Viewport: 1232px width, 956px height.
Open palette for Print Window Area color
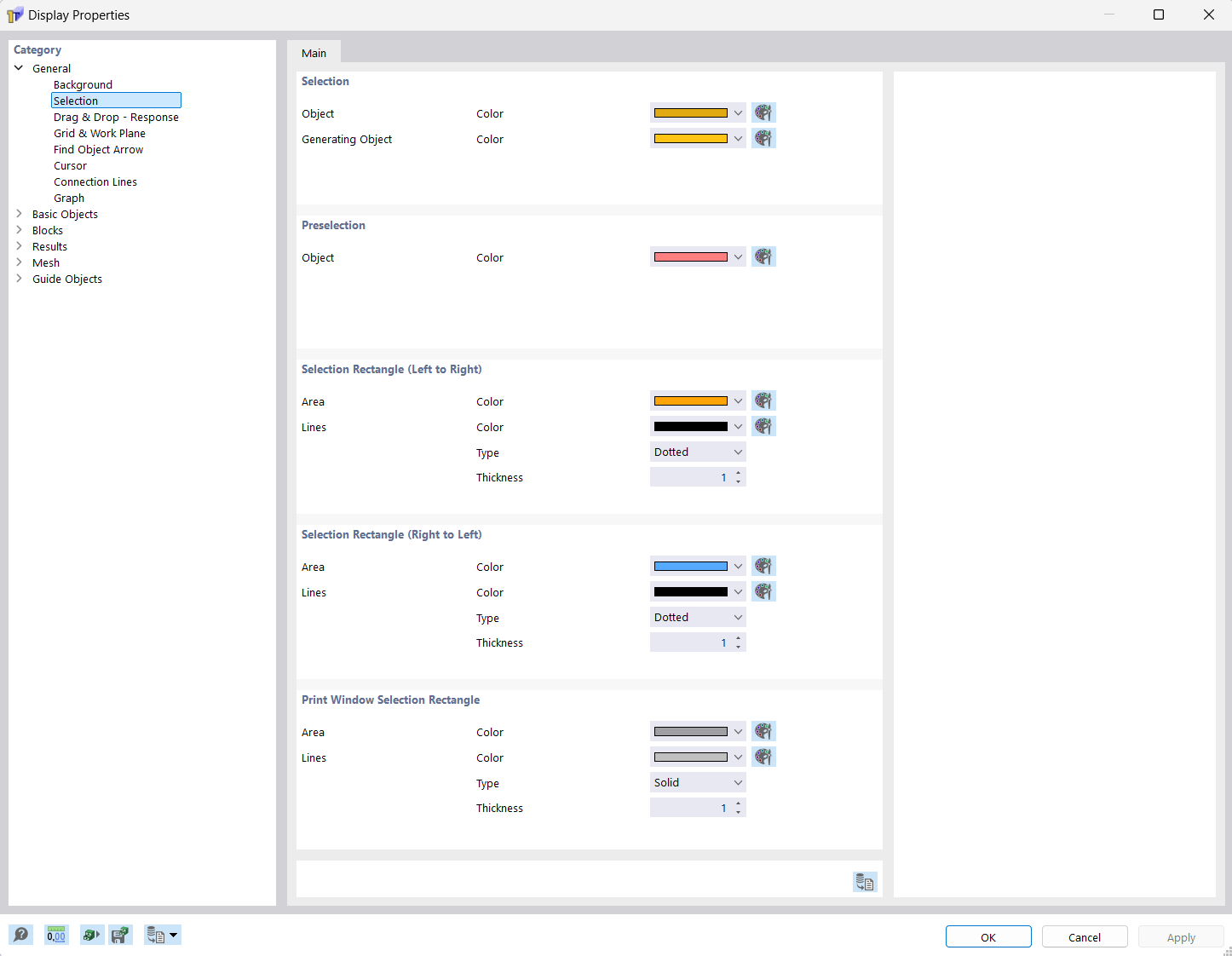(763, 731)
